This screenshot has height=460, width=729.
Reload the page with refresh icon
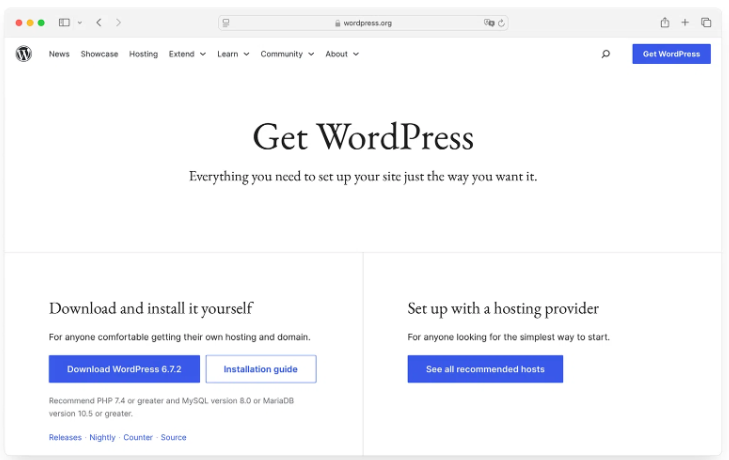pos(501,23)
